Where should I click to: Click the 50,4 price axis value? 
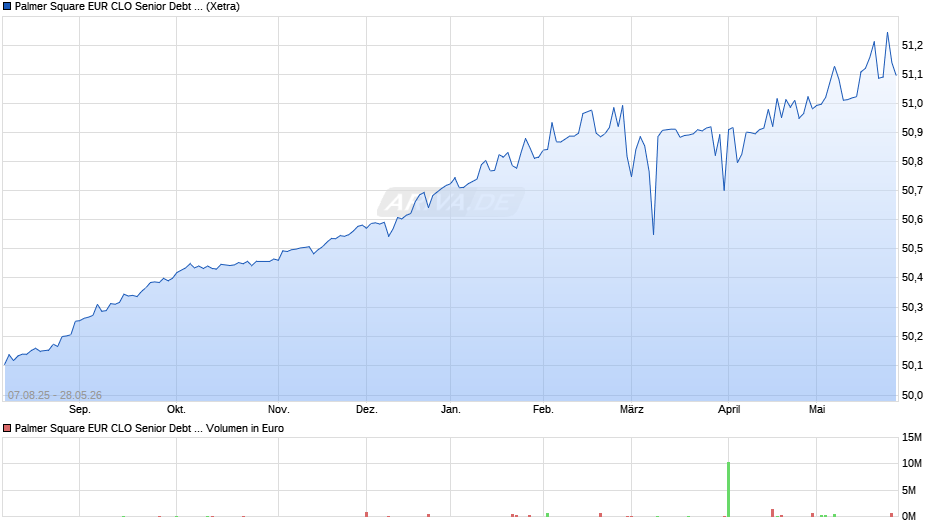click(x=912, y=278)
